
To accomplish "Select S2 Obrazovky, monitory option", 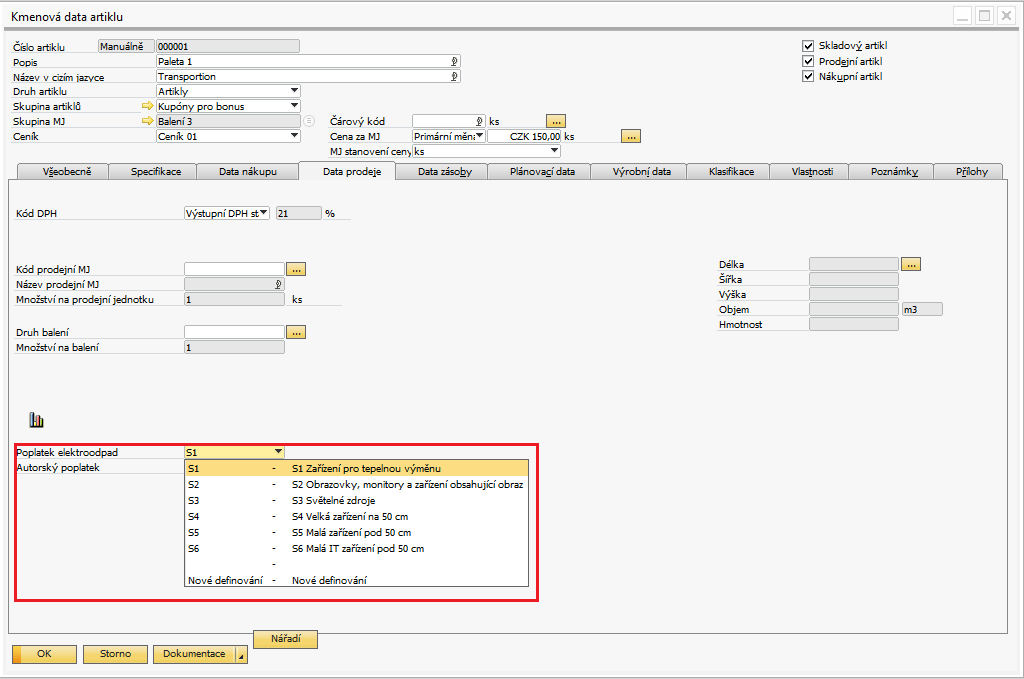I will point(357,484).
